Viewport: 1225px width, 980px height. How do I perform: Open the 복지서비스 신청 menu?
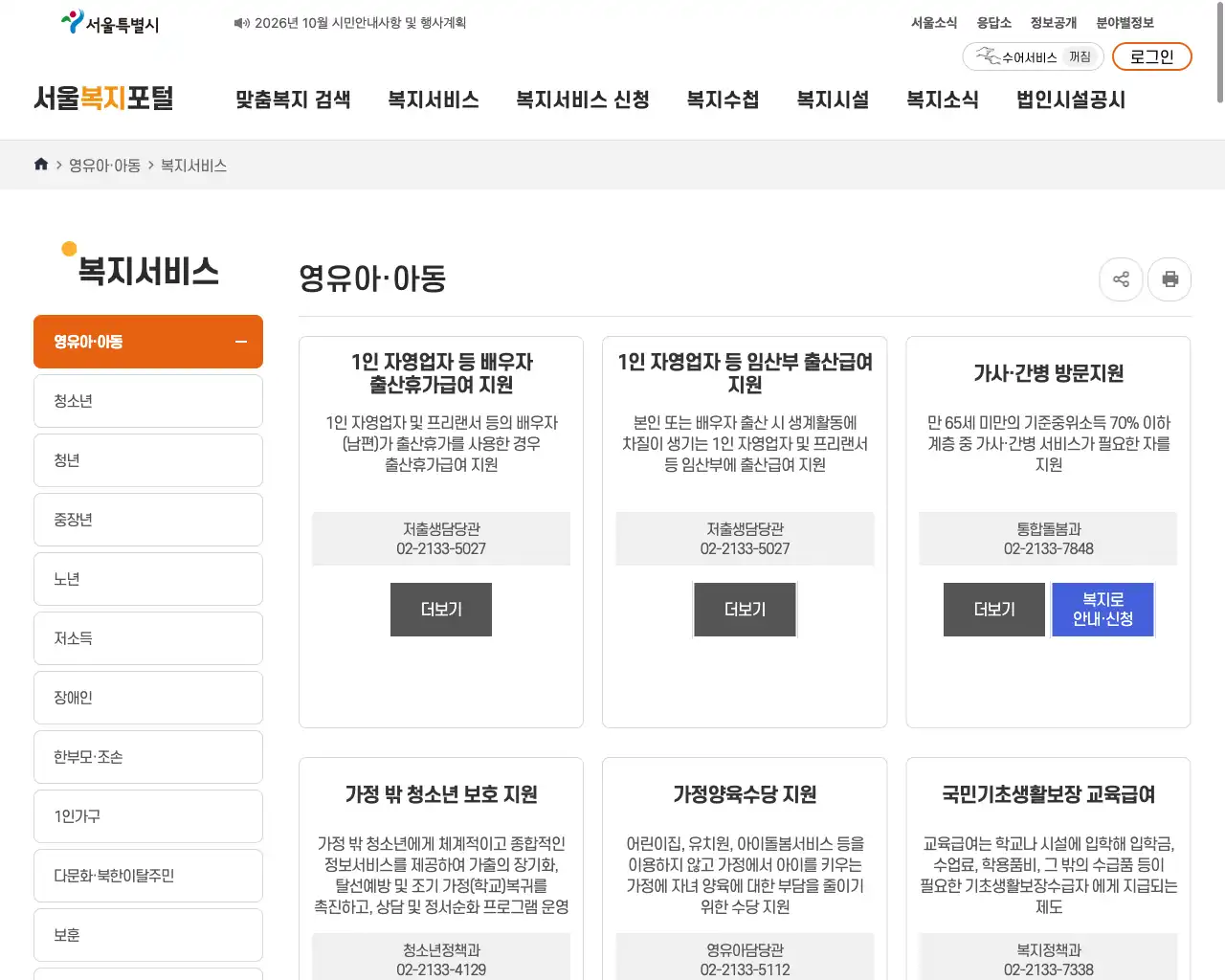[583, 100]
